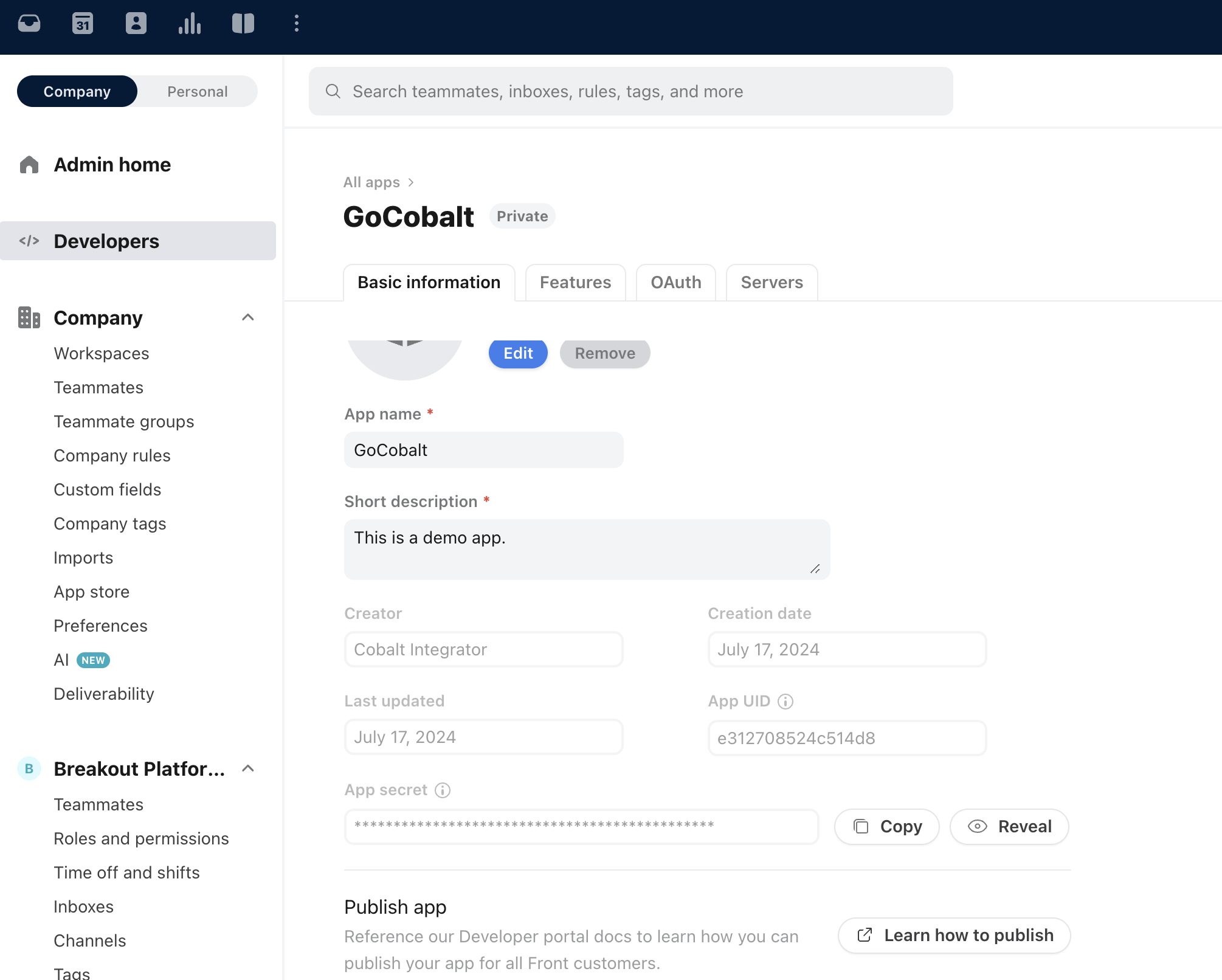
Task: Switch to the Personal settings toggle
Action: (197, 92)
